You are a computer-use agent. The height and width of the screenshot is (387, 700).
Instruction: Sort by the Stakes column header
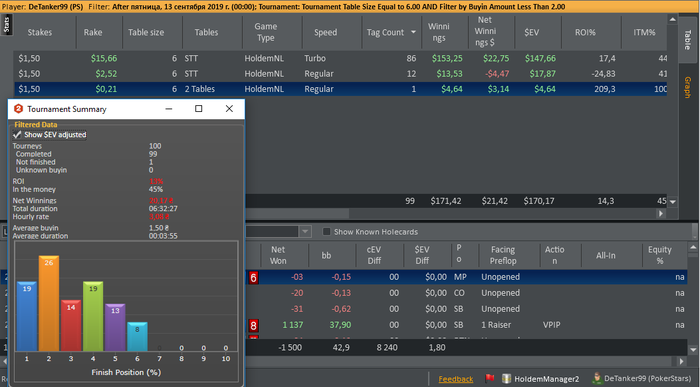(x=40, y=32)
